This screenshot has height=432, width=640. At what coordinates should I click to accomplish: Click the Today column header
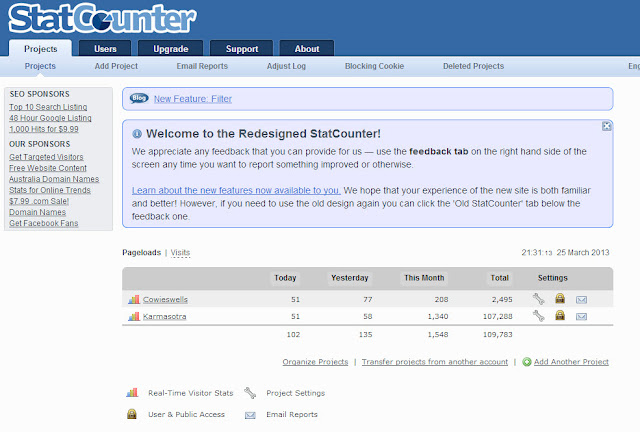point(285,278)
